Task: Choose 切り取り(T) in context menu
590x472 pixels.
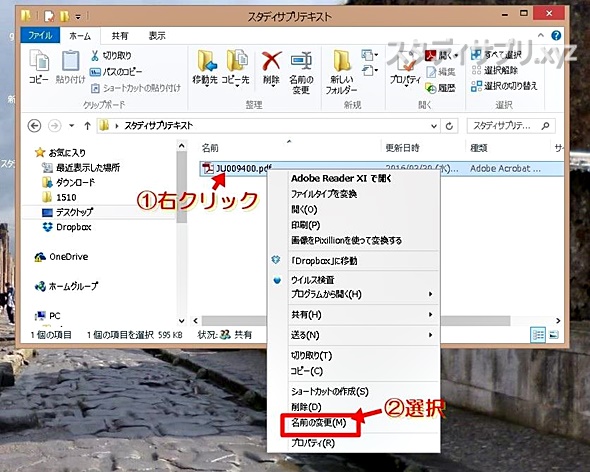Action: (x=311, y=355)
